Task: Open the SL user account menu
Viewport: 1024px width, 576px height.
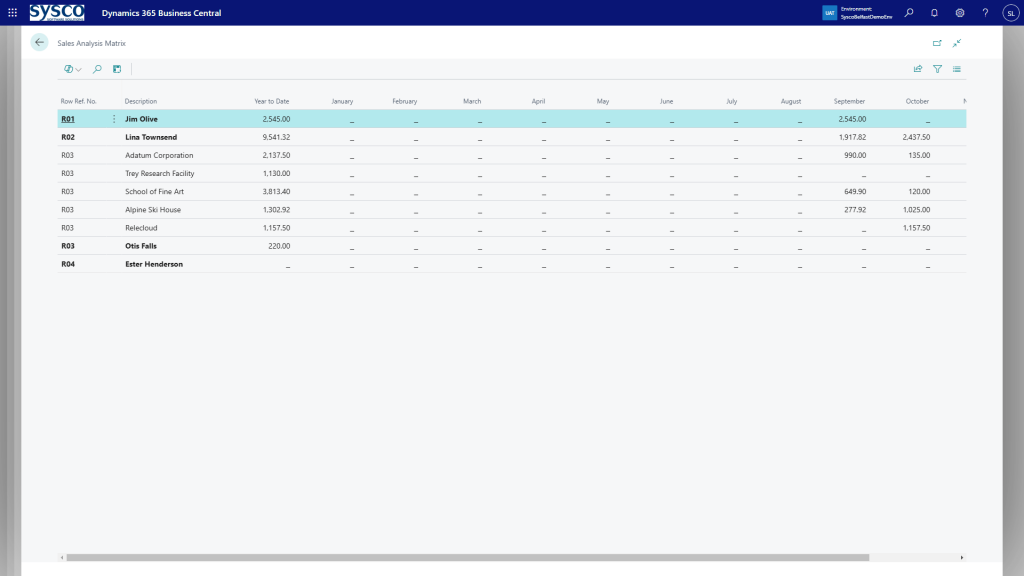Action: pyautogui.click(x=1009, y=13)
